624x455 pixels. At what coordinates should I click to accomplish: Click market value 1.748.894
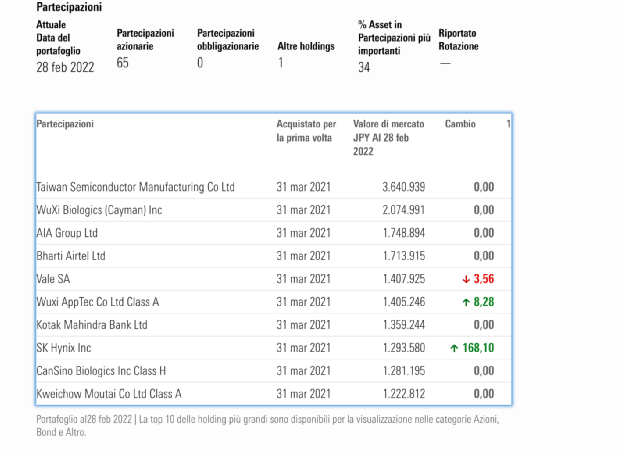(404, 233)
